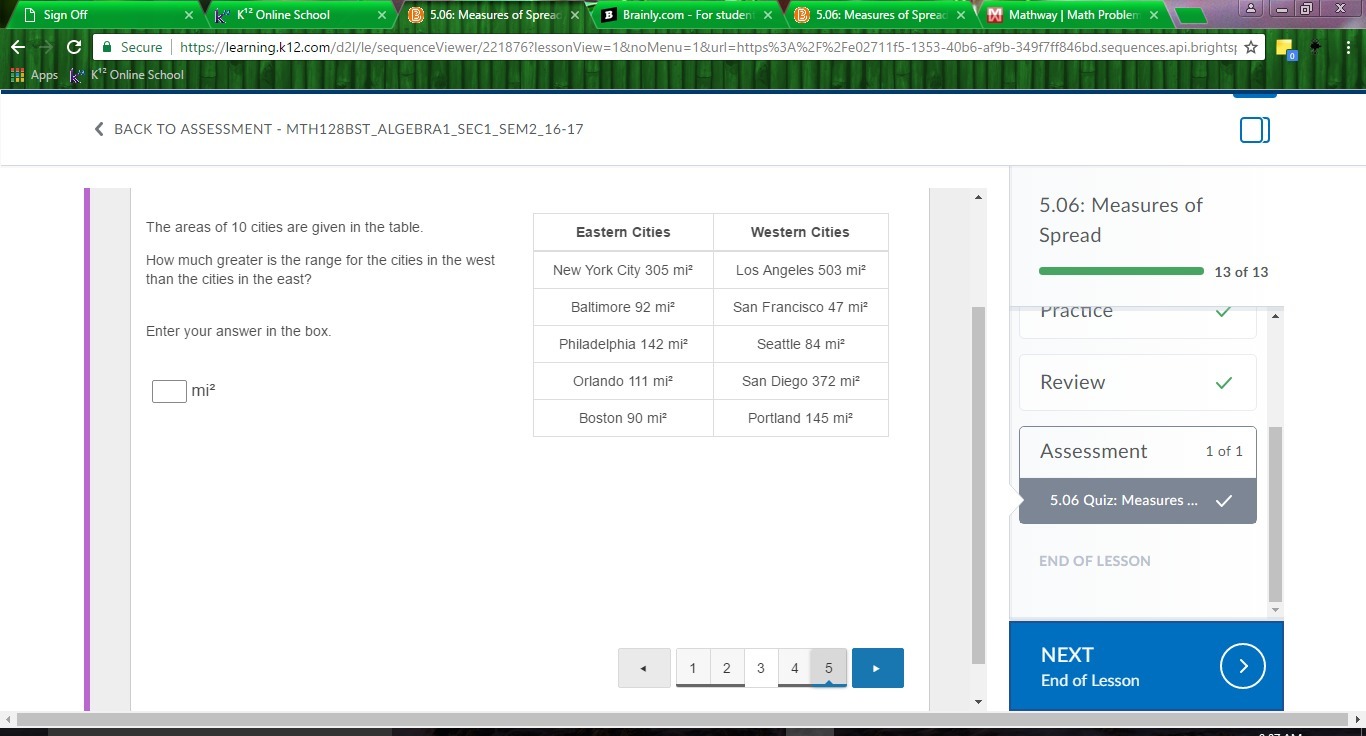Click the address bar URL
Image resolution: width=1366 pixels, height=736 pixels.
[x=707, y=47]
